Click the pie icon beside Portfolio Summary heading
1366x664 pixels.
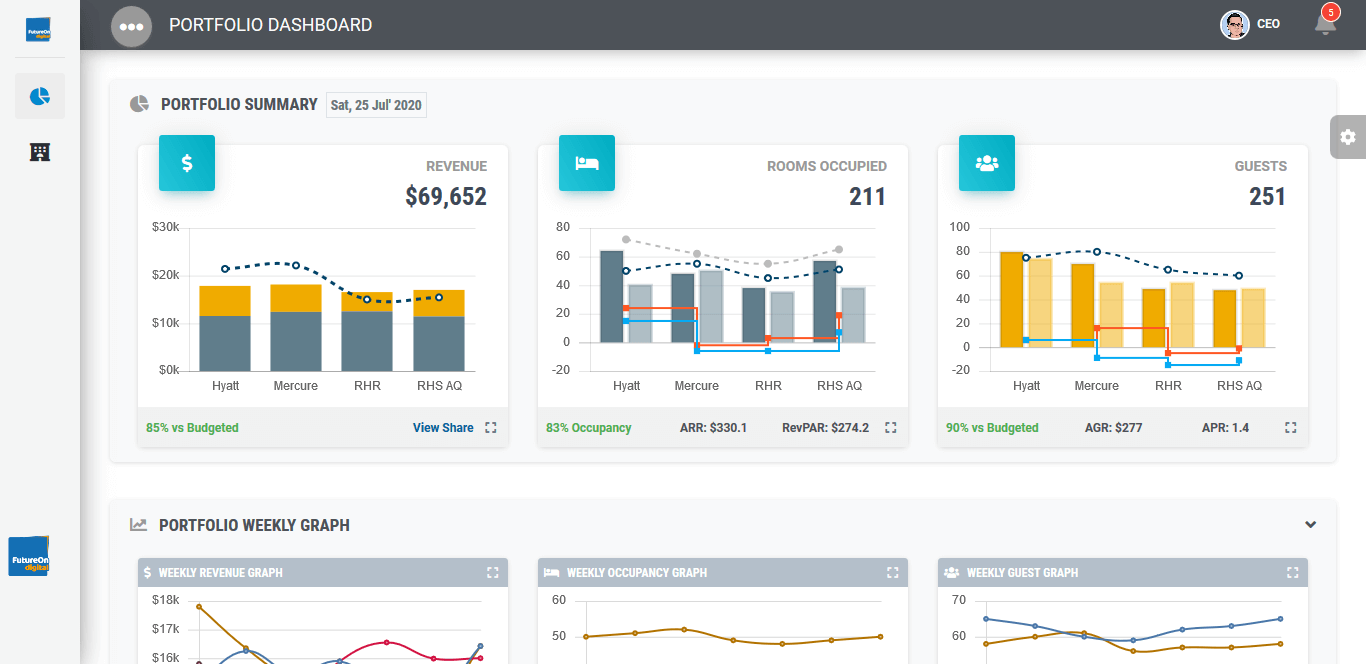139,103
